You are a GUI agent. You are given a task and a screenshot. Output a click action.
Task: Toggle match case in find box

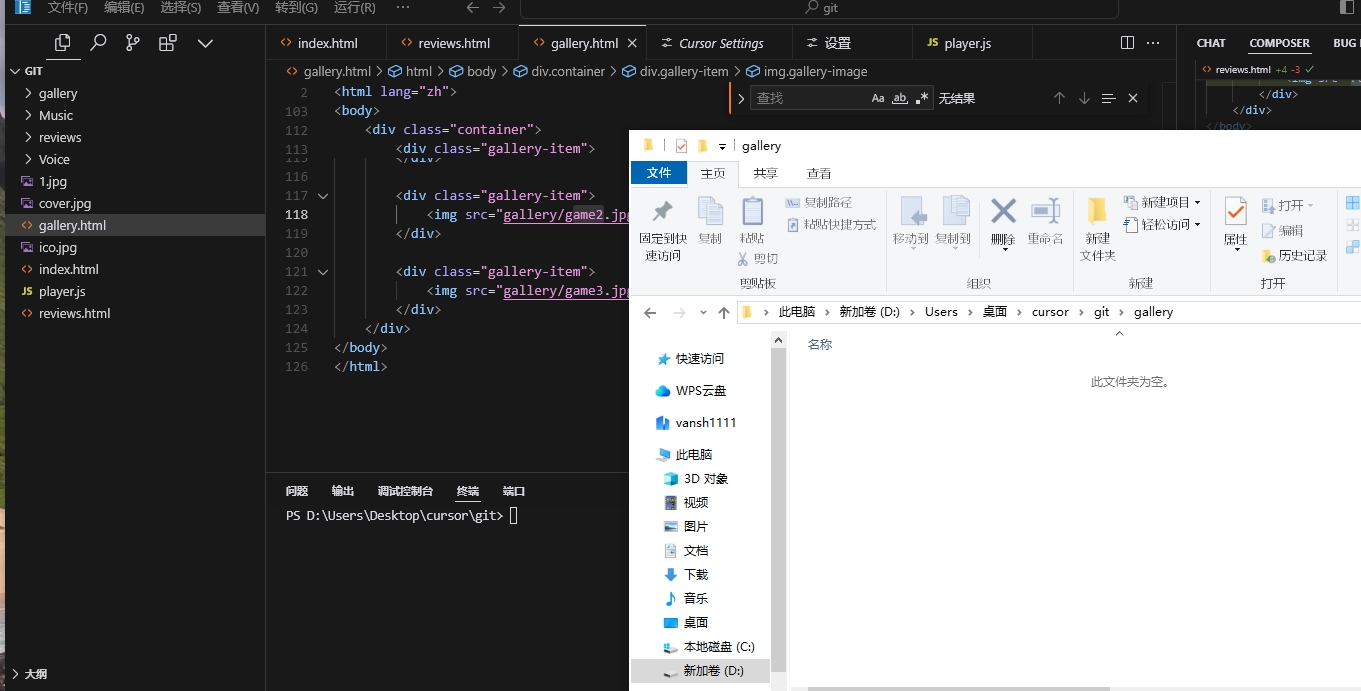click(x=878, y=98)
